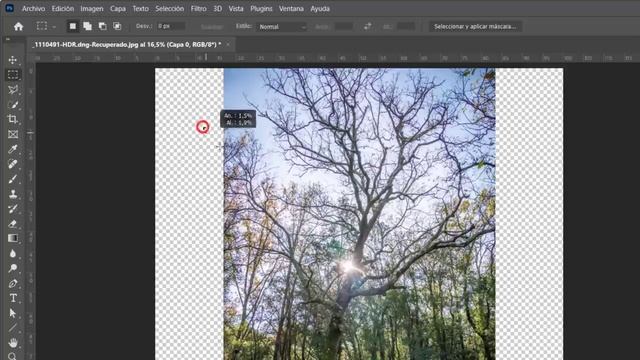Open the Imagen menu

click(x=92, y=9)
